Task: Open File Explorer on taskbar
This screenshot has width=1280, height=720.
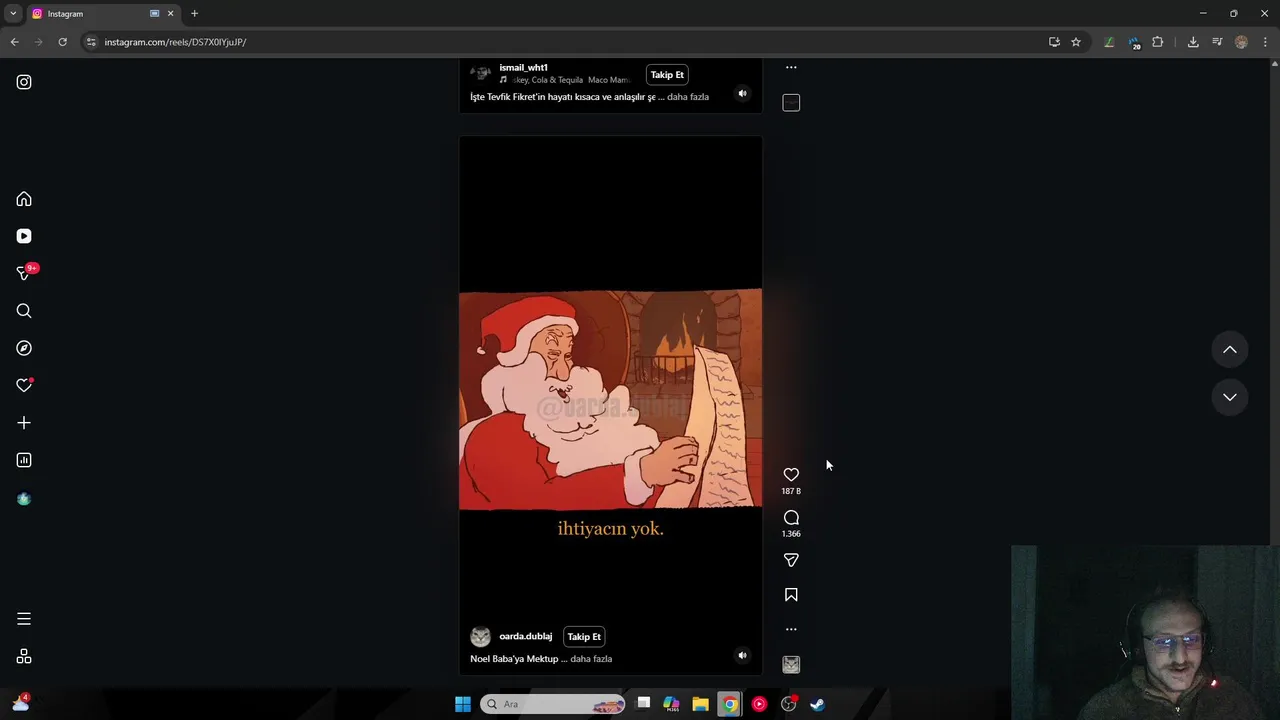Action: click(700, 704)
